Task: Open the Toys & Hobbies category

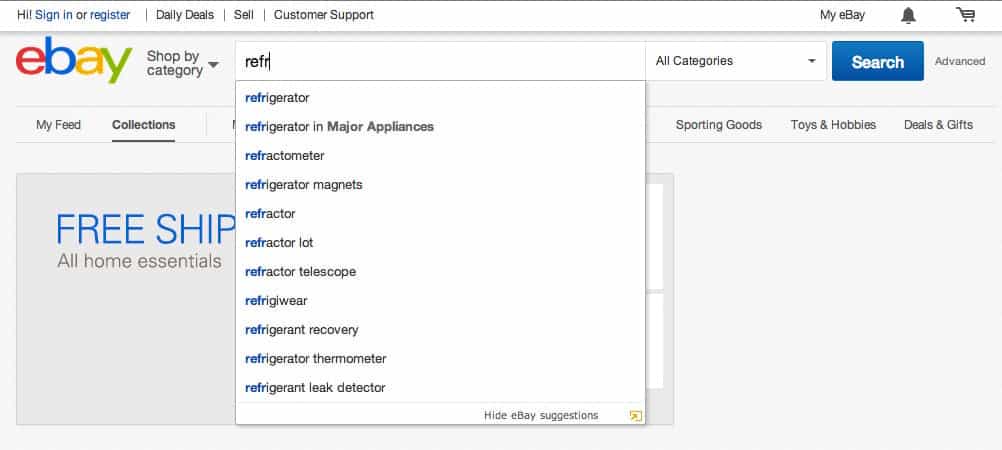Action: (833, 125)
